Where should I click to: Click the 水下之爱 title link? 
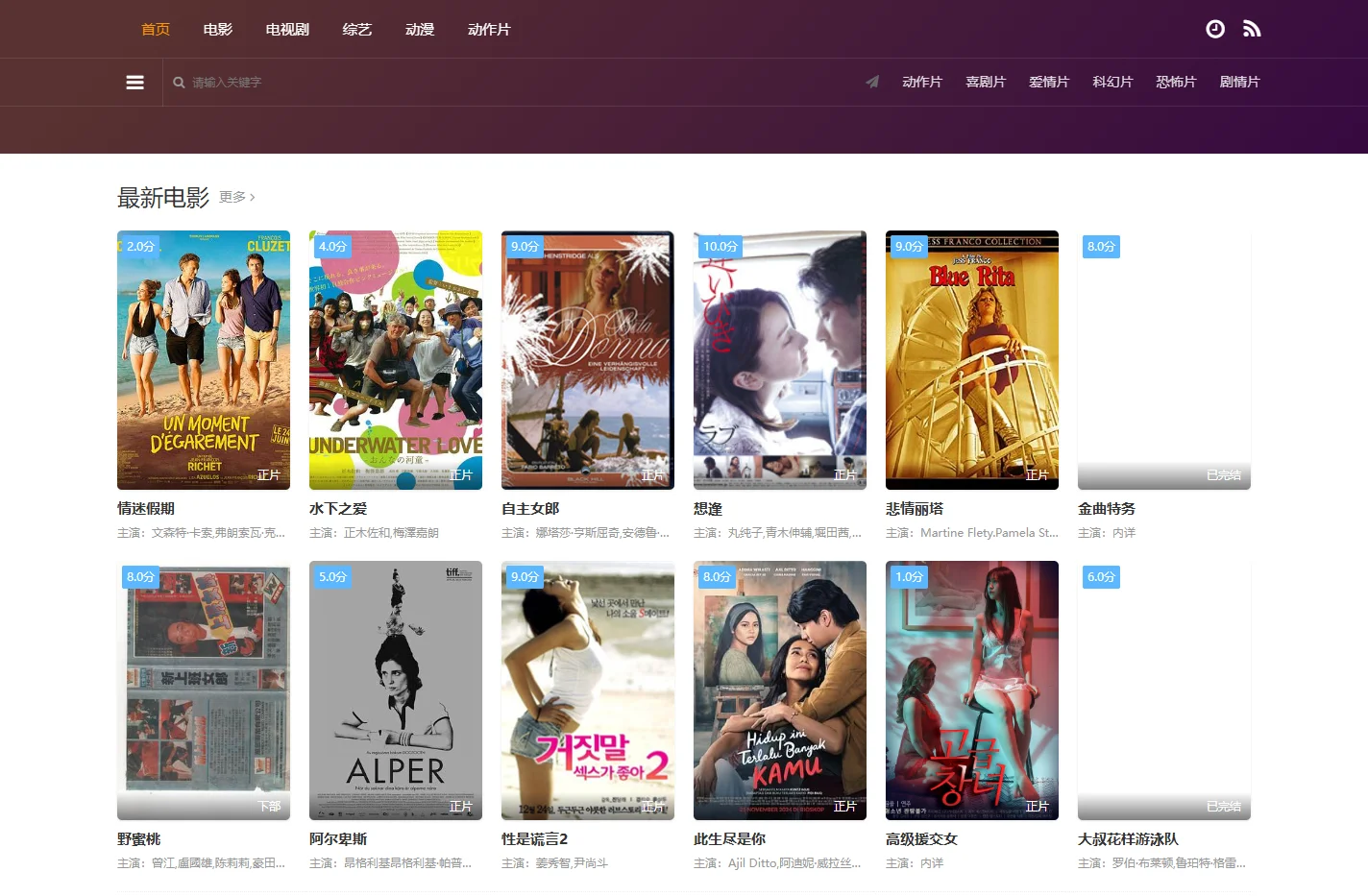338,509
